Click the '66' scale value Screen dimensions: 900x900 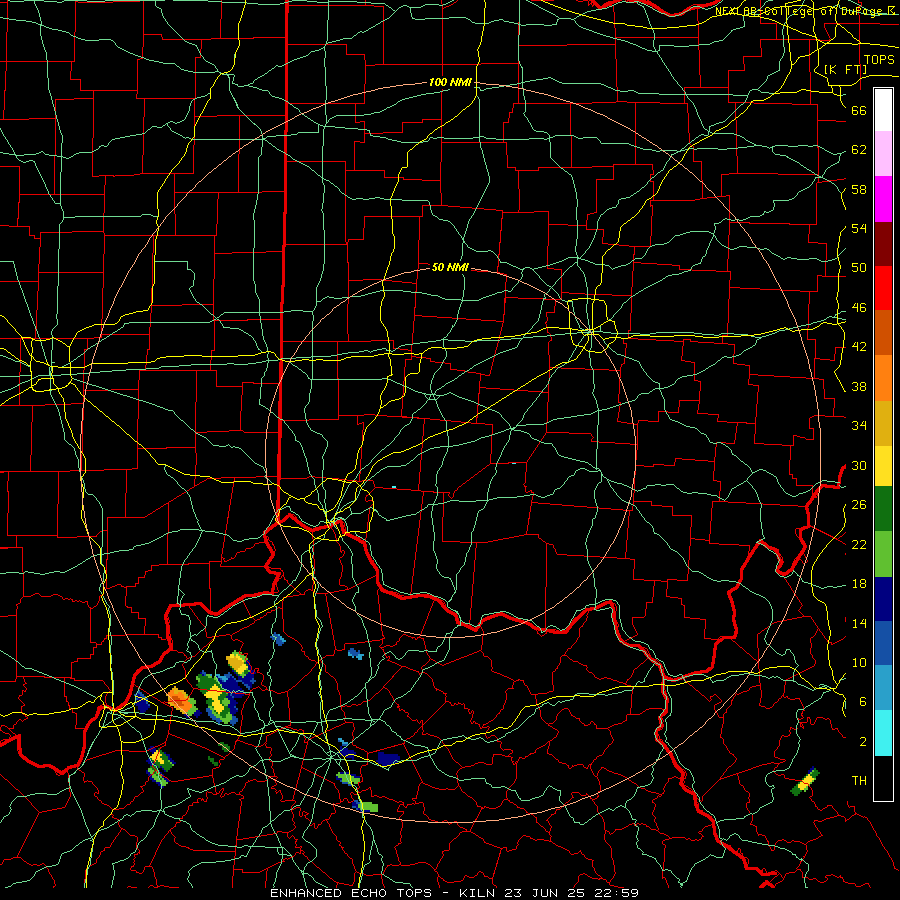pos(859,110)
